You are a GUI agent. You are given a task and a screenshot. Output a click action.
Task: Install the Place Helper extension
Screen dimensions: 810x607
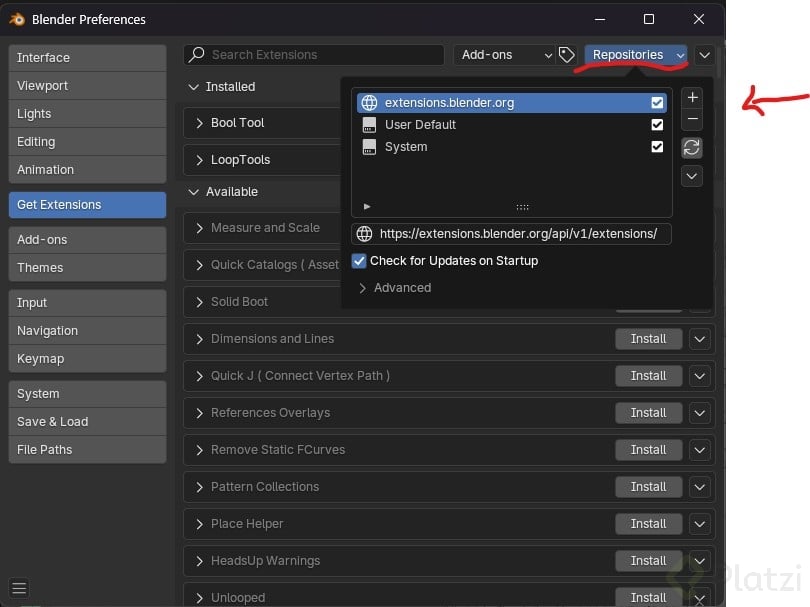[648, 524]
